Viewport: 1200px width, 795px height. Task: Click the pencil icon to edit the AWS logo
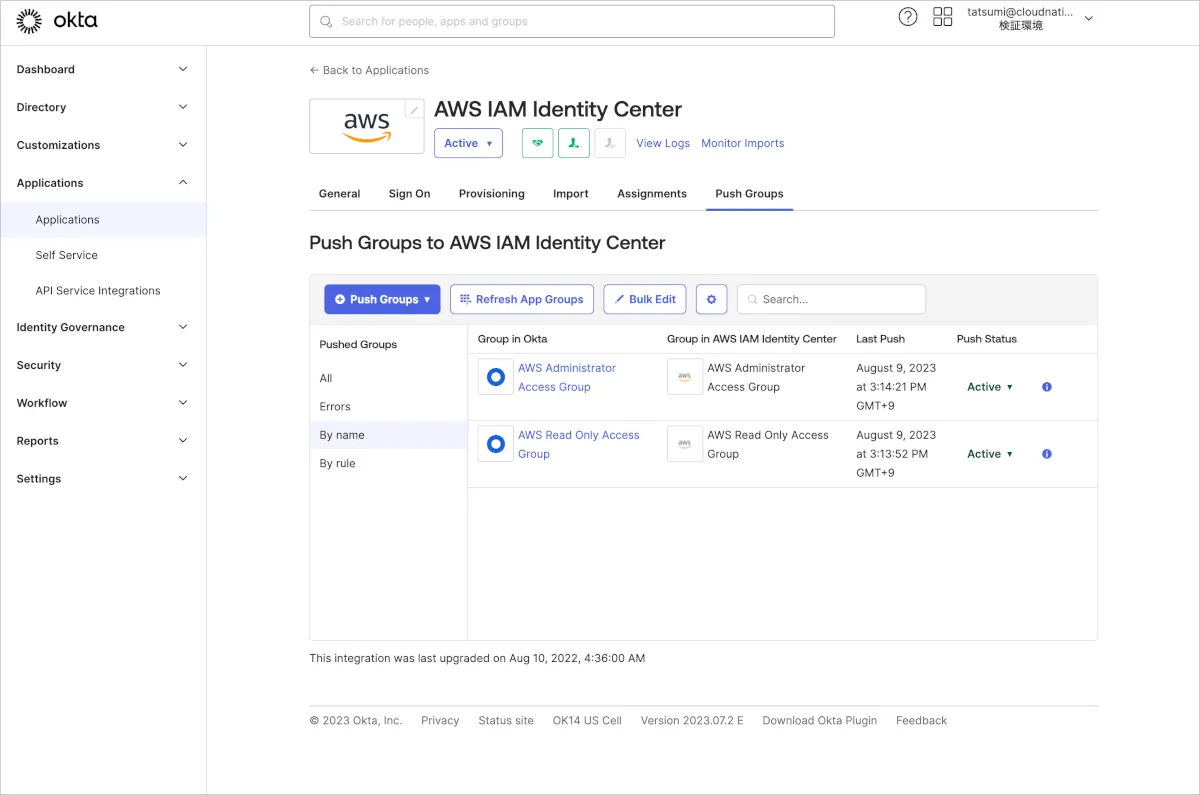(x=414, y=110)
